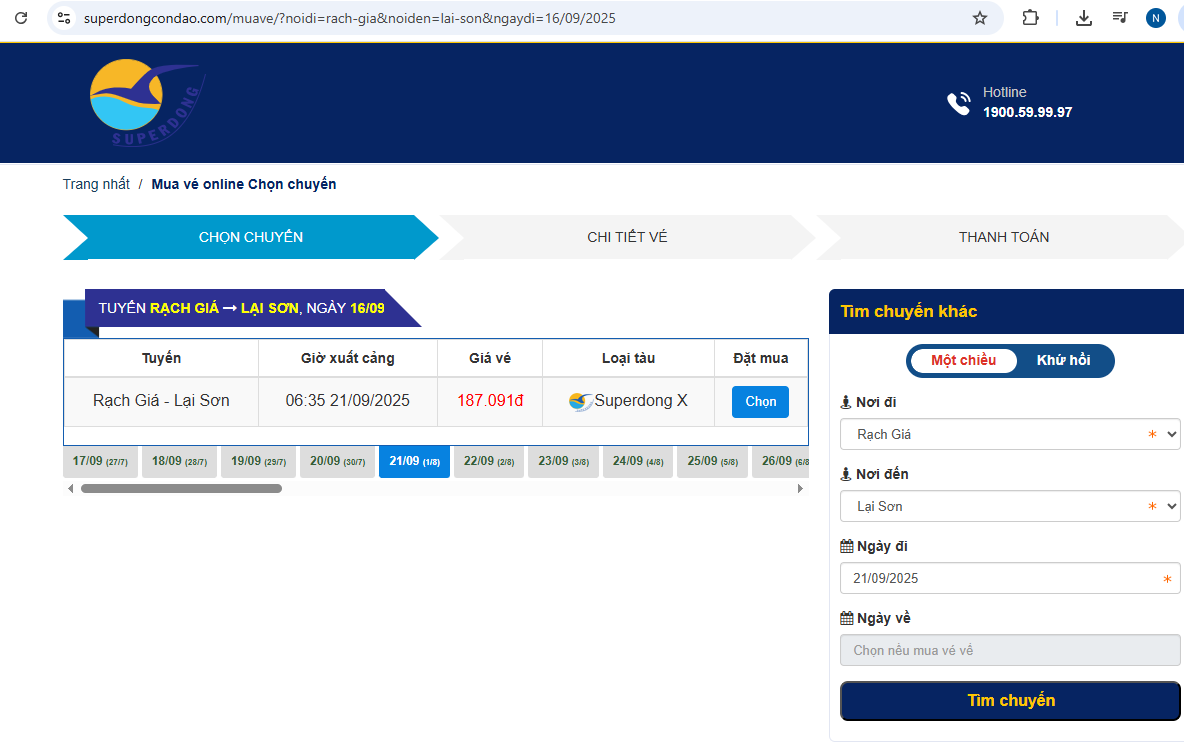The image size is (1184, 752).
Task: Click the media control icon in toolbar
Action: tap(1120, 18)
